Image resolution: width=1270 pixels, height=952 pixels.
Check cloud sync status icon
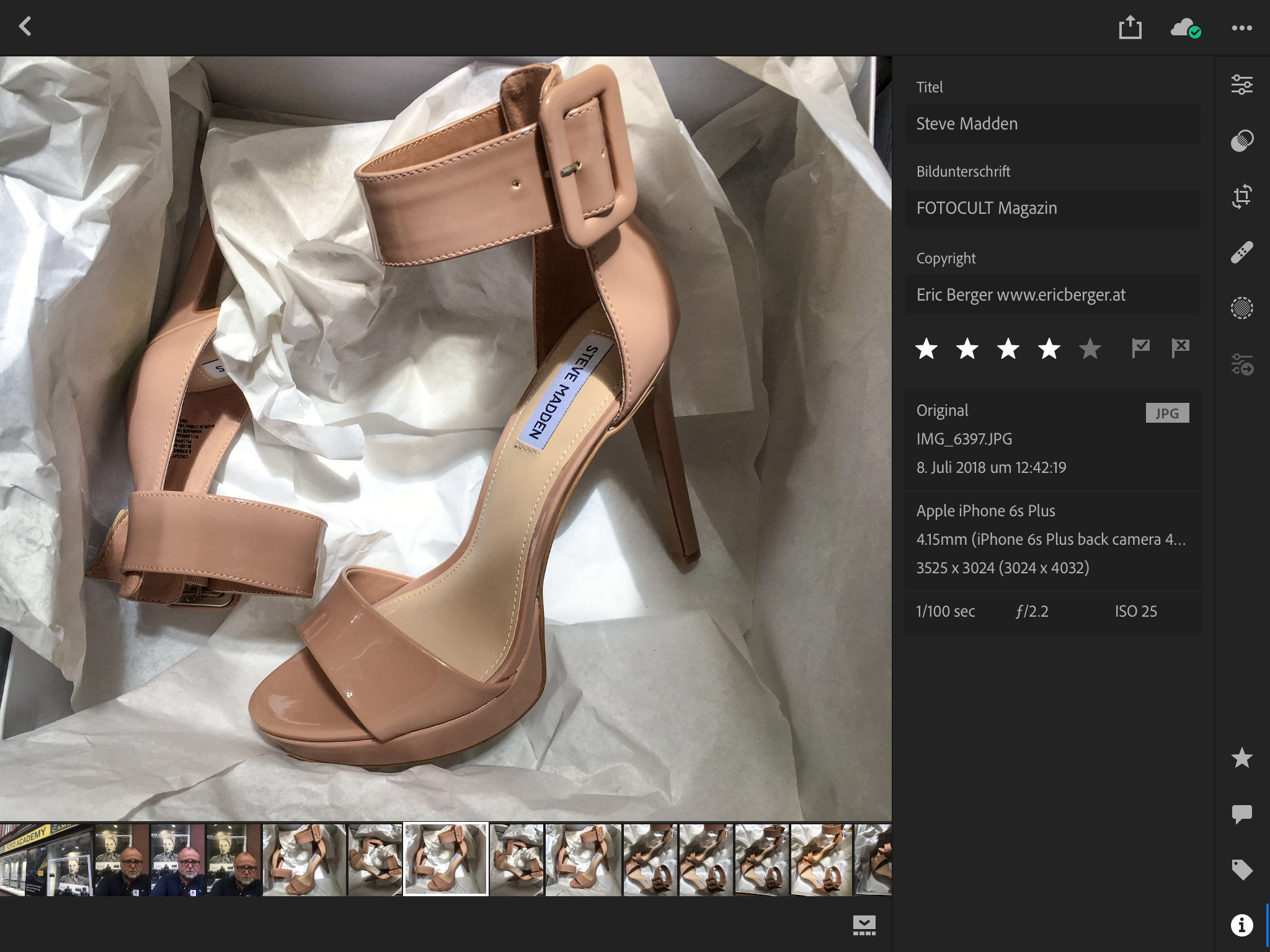(1185, 28)
